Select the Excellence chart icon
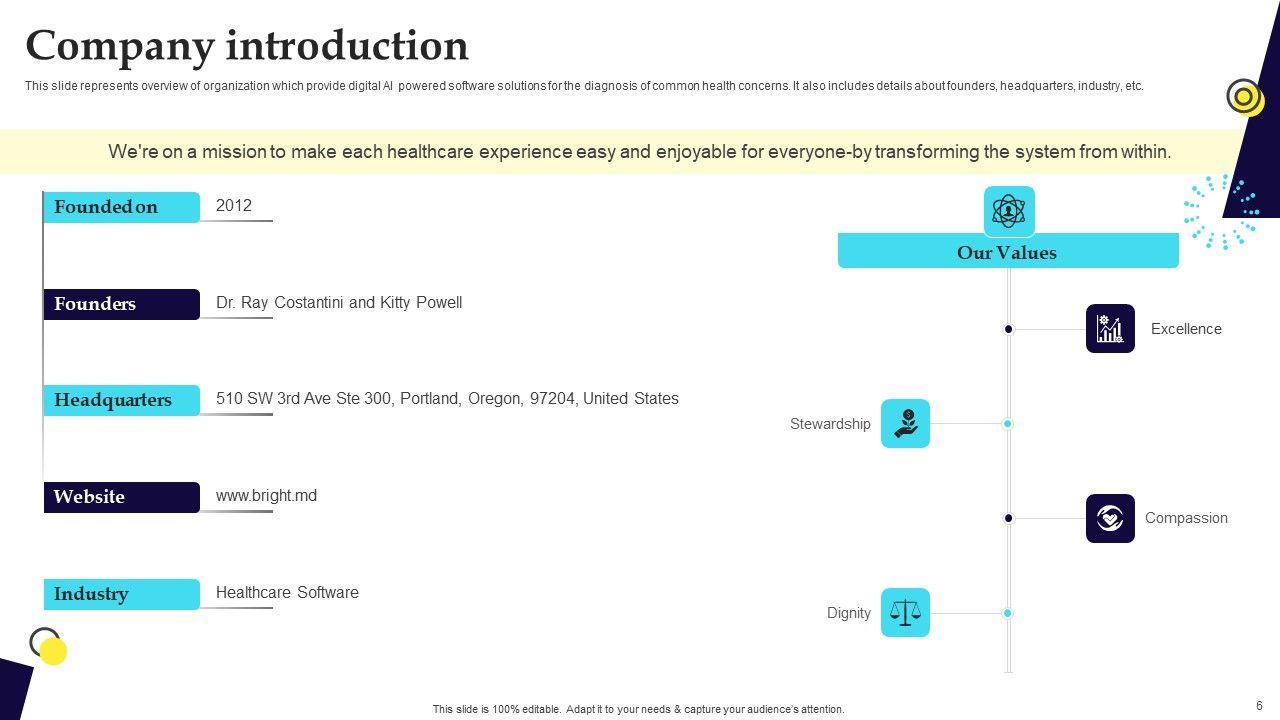Viewport: 1280px width, 720px height. pos(1110,329)
